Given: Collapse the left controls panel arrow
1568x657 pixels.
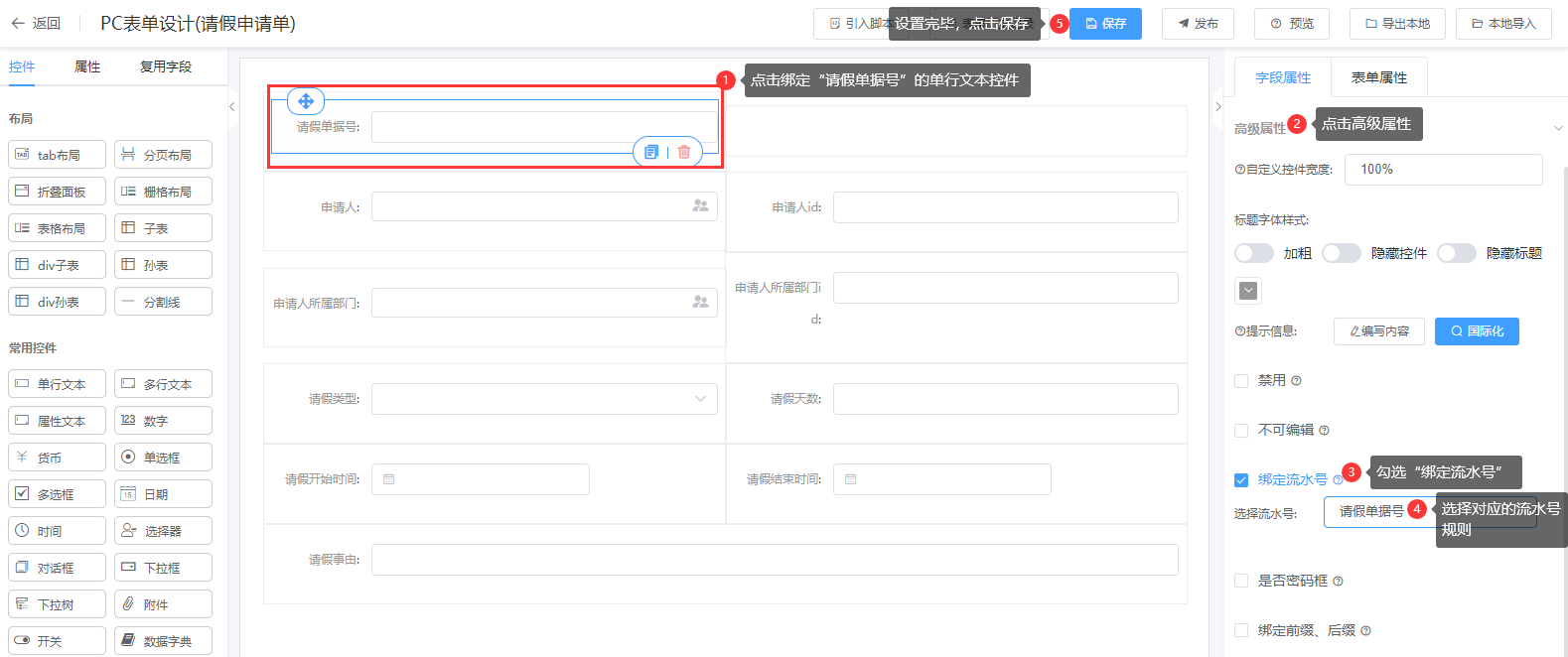Looking at the screenshot, I should [x=231, y=106].
